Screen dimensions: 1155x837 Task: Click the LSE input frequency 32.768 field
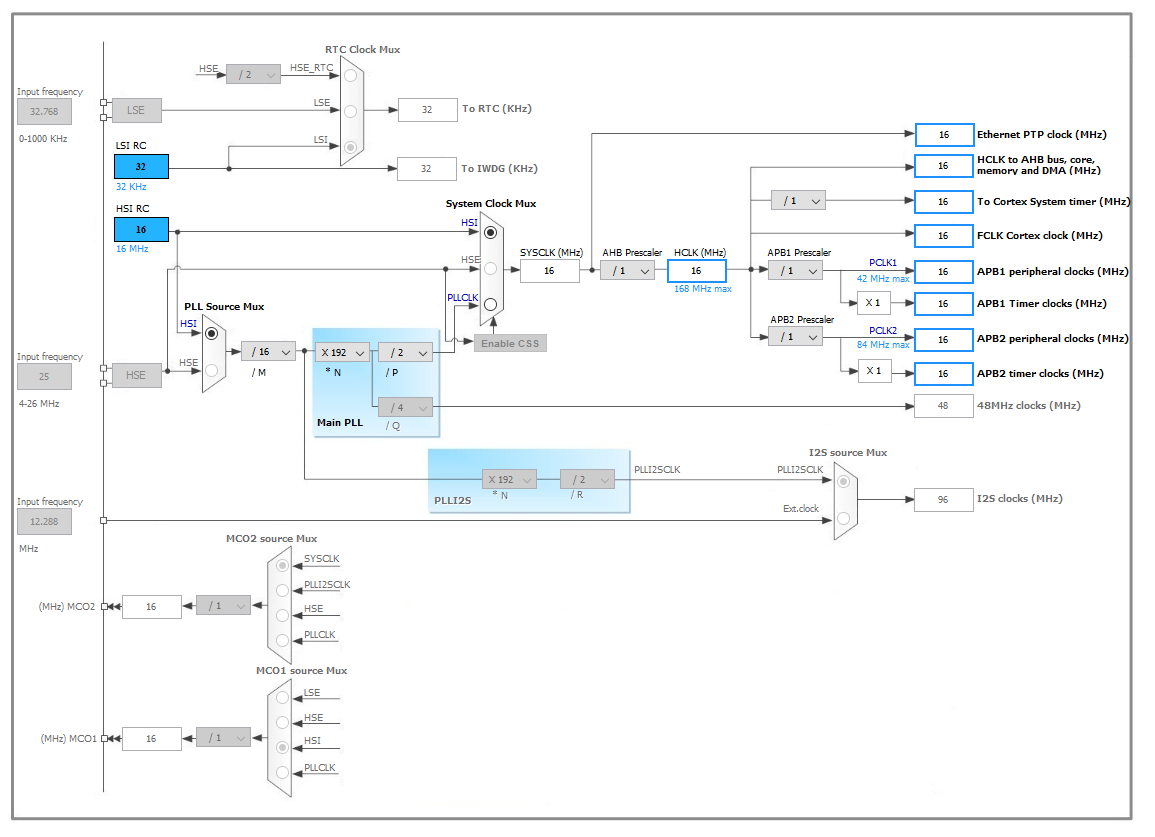[44, 112]
